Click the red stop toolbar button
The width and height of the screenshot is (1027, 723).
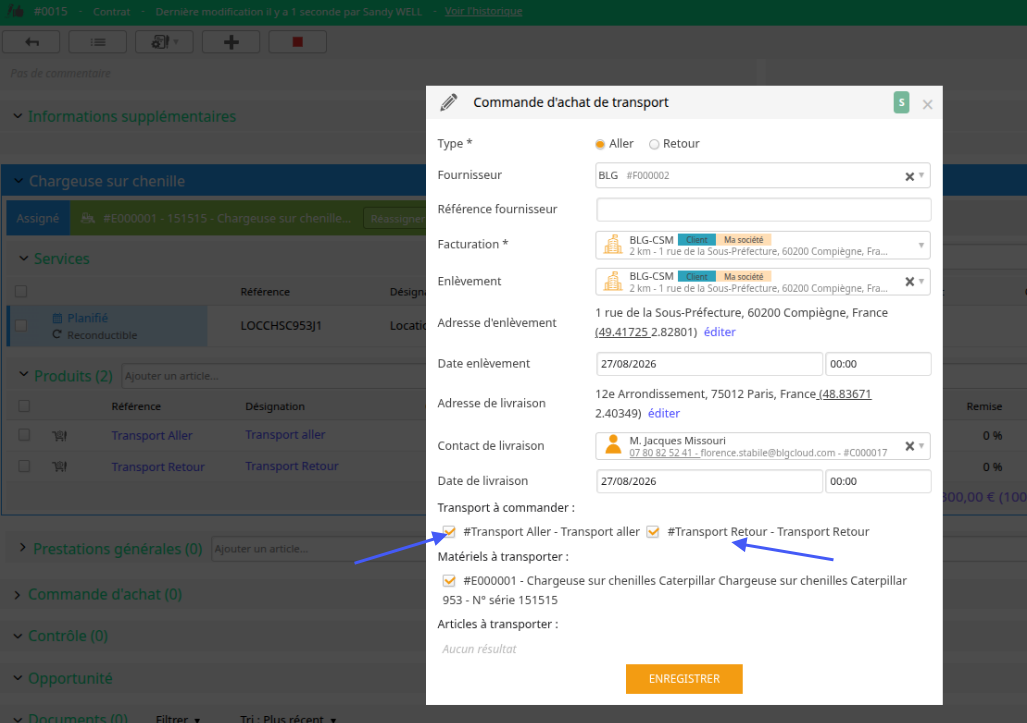point(297,42)
